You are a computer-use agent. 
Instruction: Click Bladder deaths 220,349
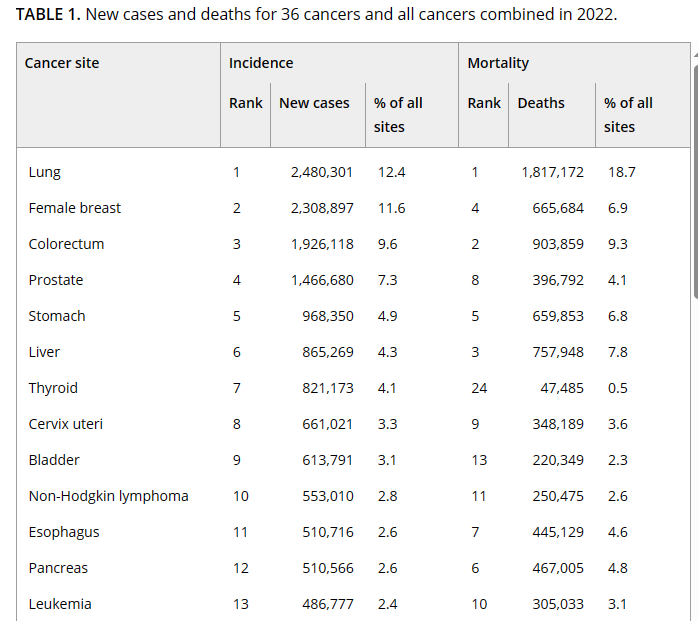[558, 460]
